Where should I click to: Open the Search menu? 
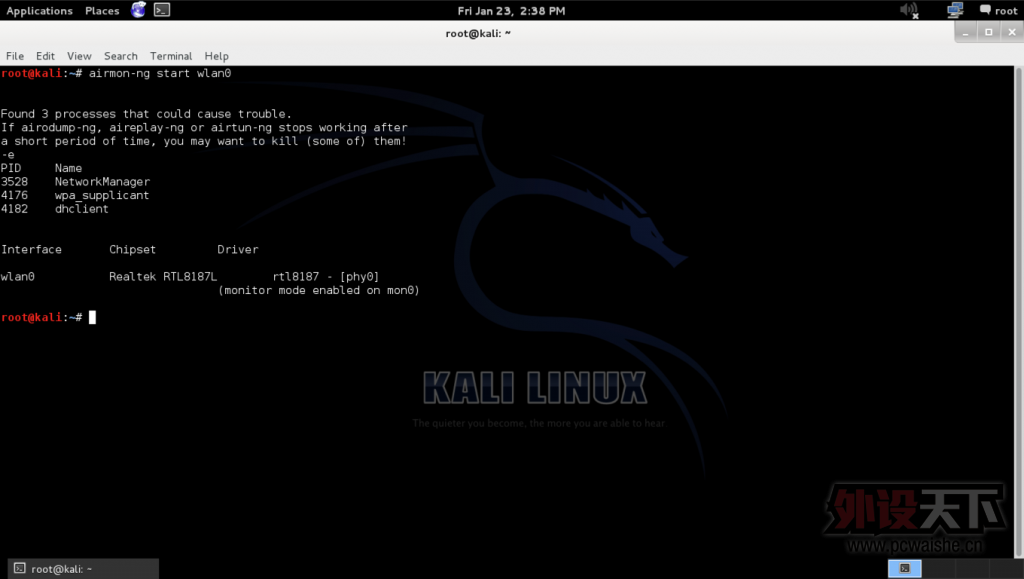(x=121, y=56)
